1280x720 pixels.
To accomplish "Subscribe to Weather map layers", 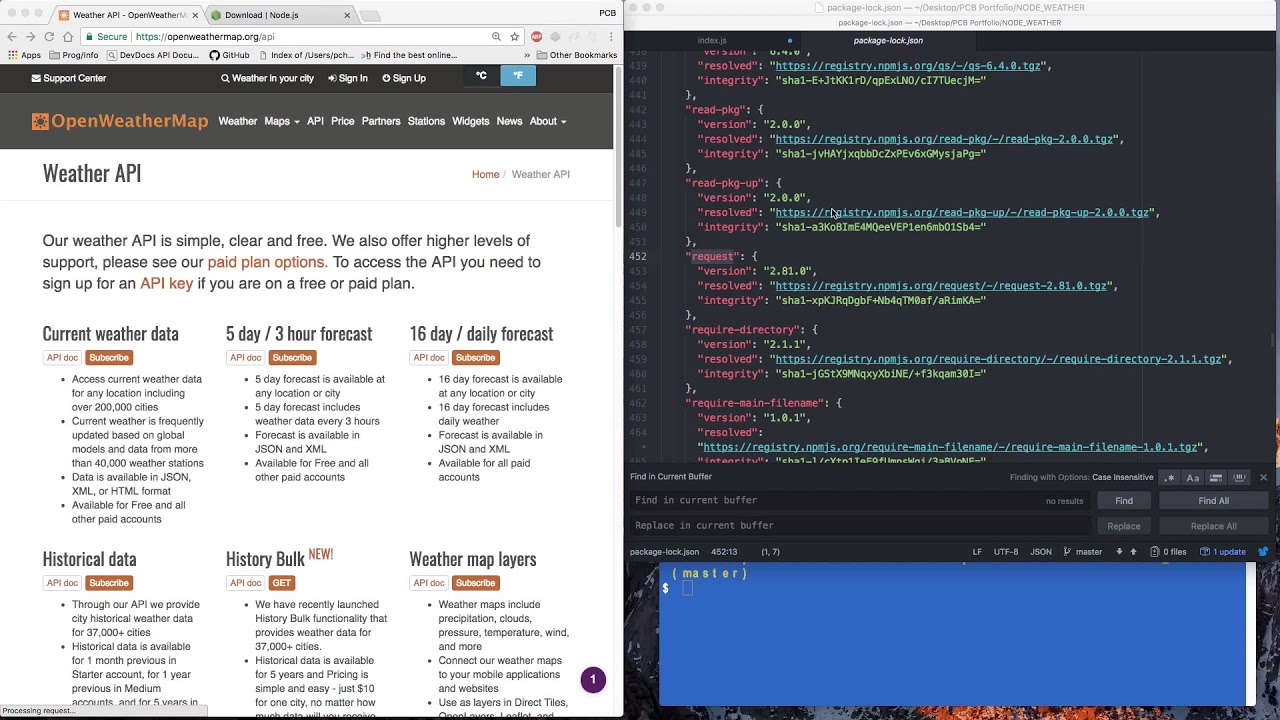I will tap(475, 583).
